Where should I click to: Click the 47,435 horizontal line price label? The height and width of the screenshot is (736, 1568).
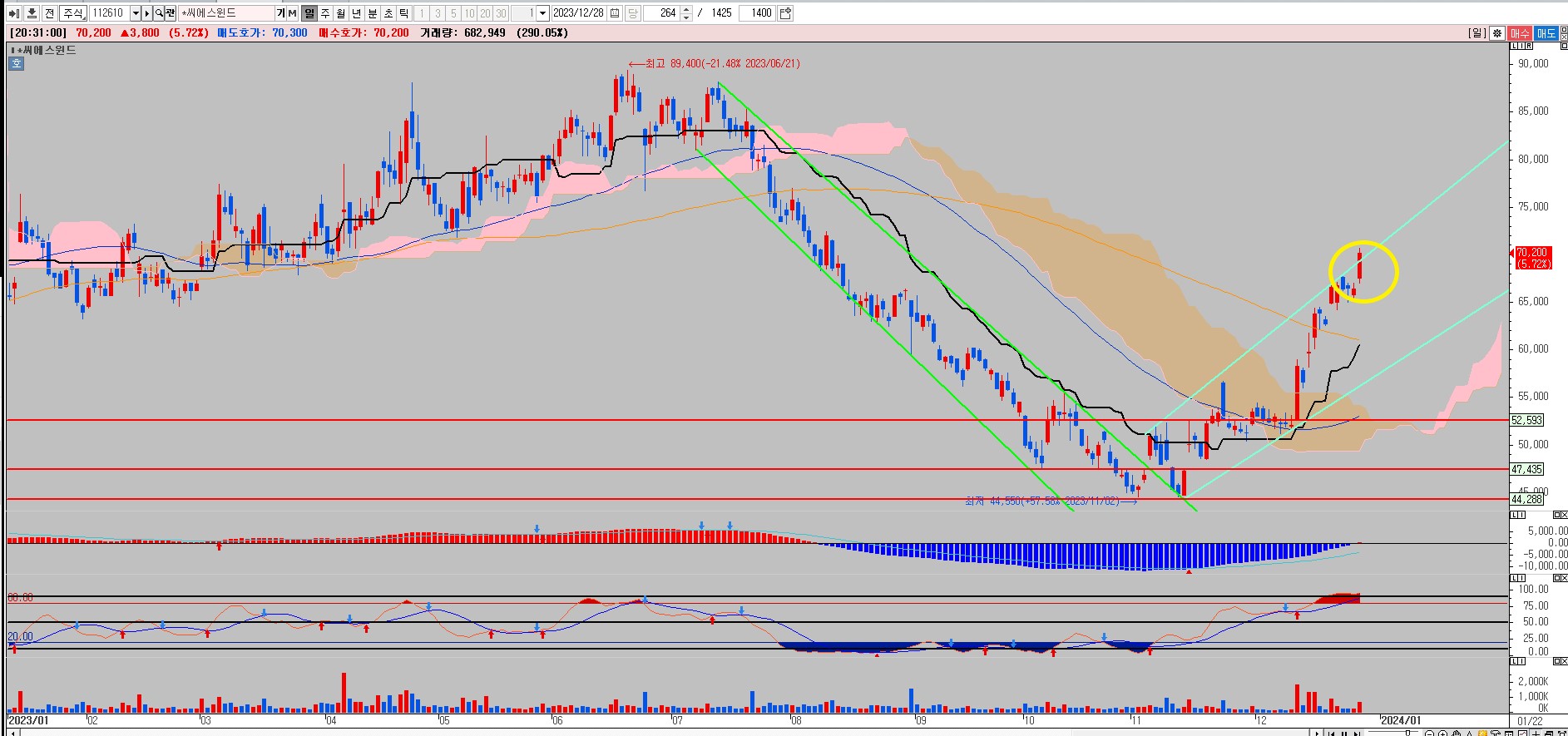pos(1527,469)
